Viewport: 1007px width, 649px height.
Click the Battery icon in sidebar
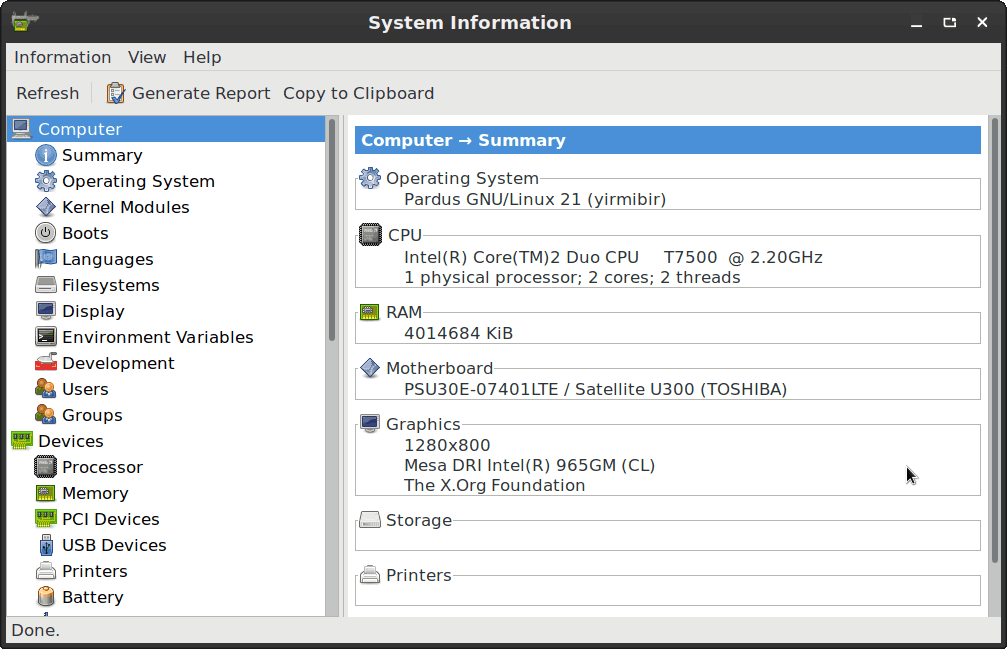coord(46,597)
